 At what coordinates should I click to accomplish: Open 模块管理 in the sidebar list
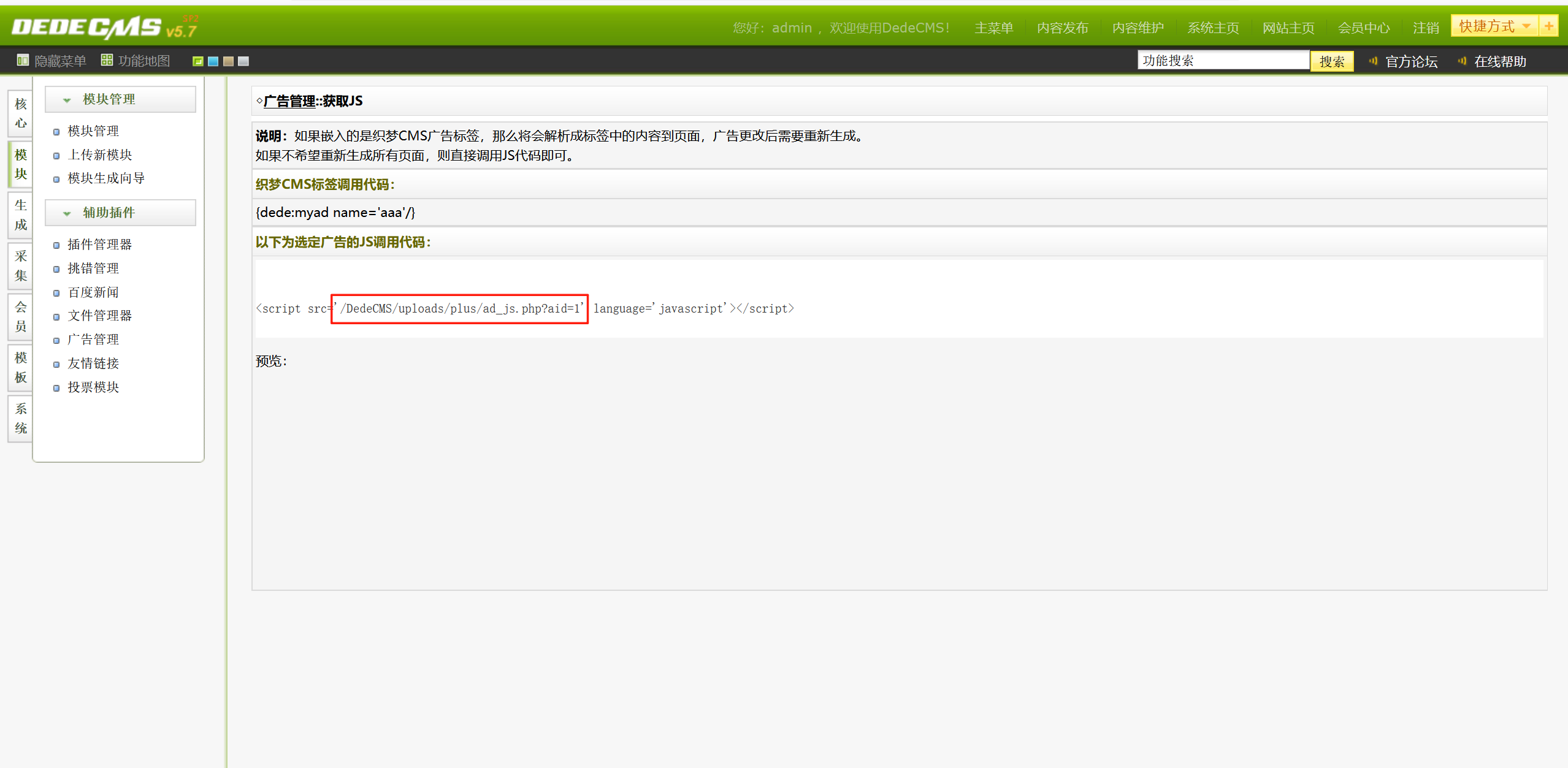pos(93,131)
